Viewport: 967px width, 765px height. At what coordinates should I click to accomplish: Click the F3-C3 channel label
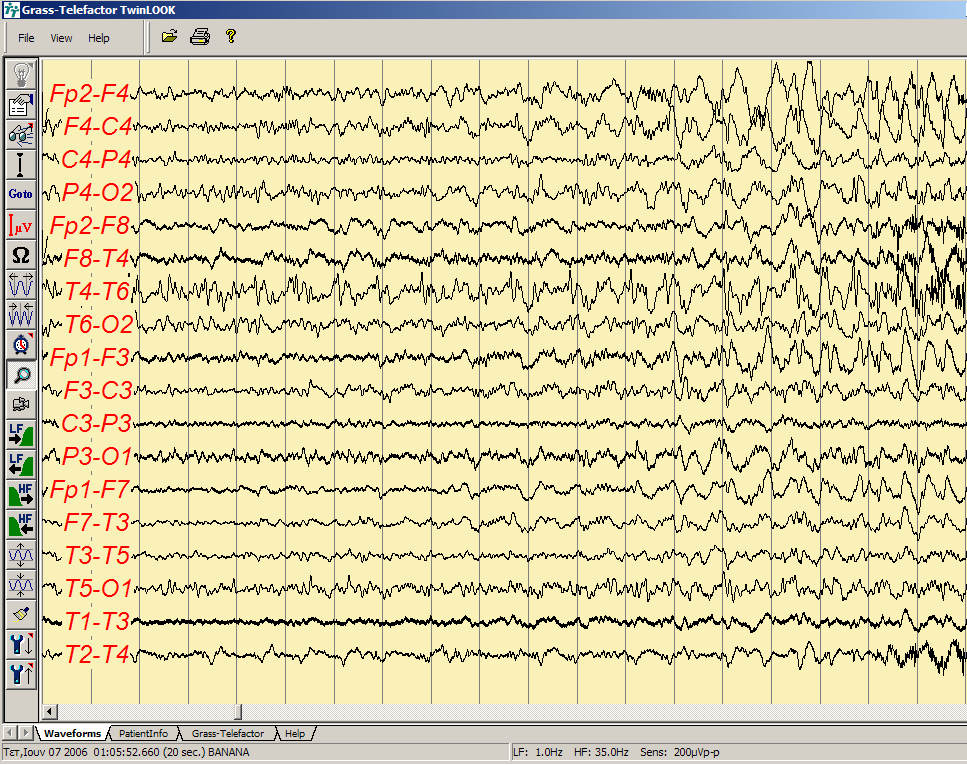coord(97,391)
